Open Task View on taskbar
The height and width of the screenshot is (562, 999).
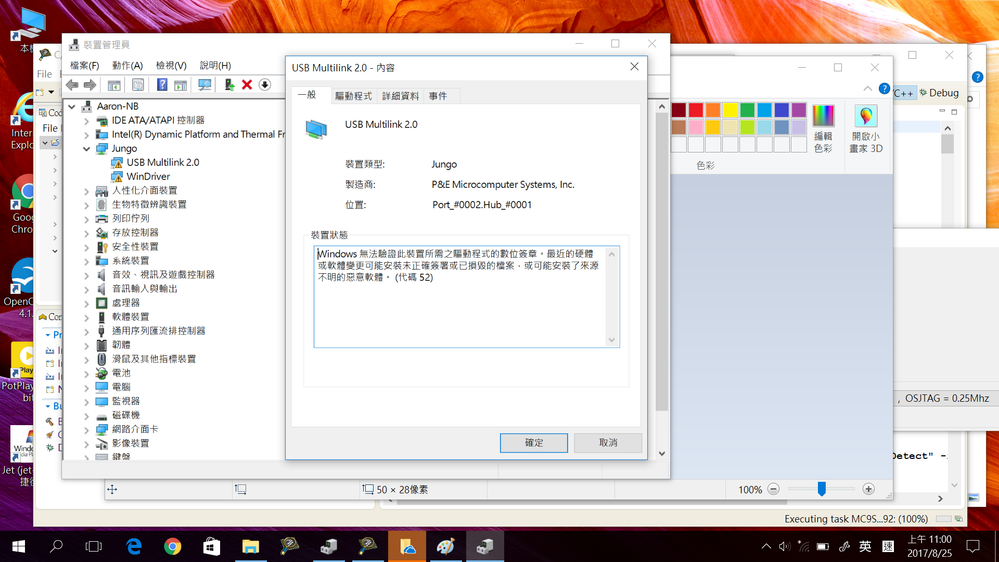tap(94, 546)
